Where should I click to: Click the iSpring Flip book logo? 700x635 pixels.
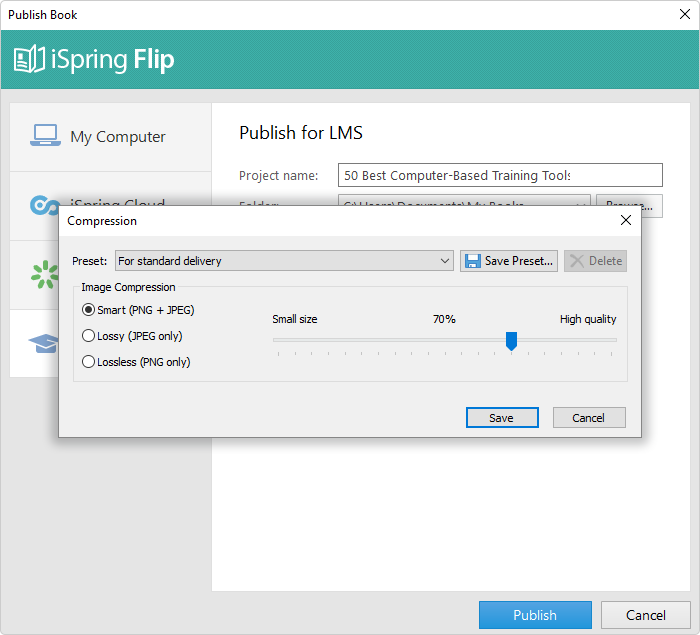[x=29, y=59]
